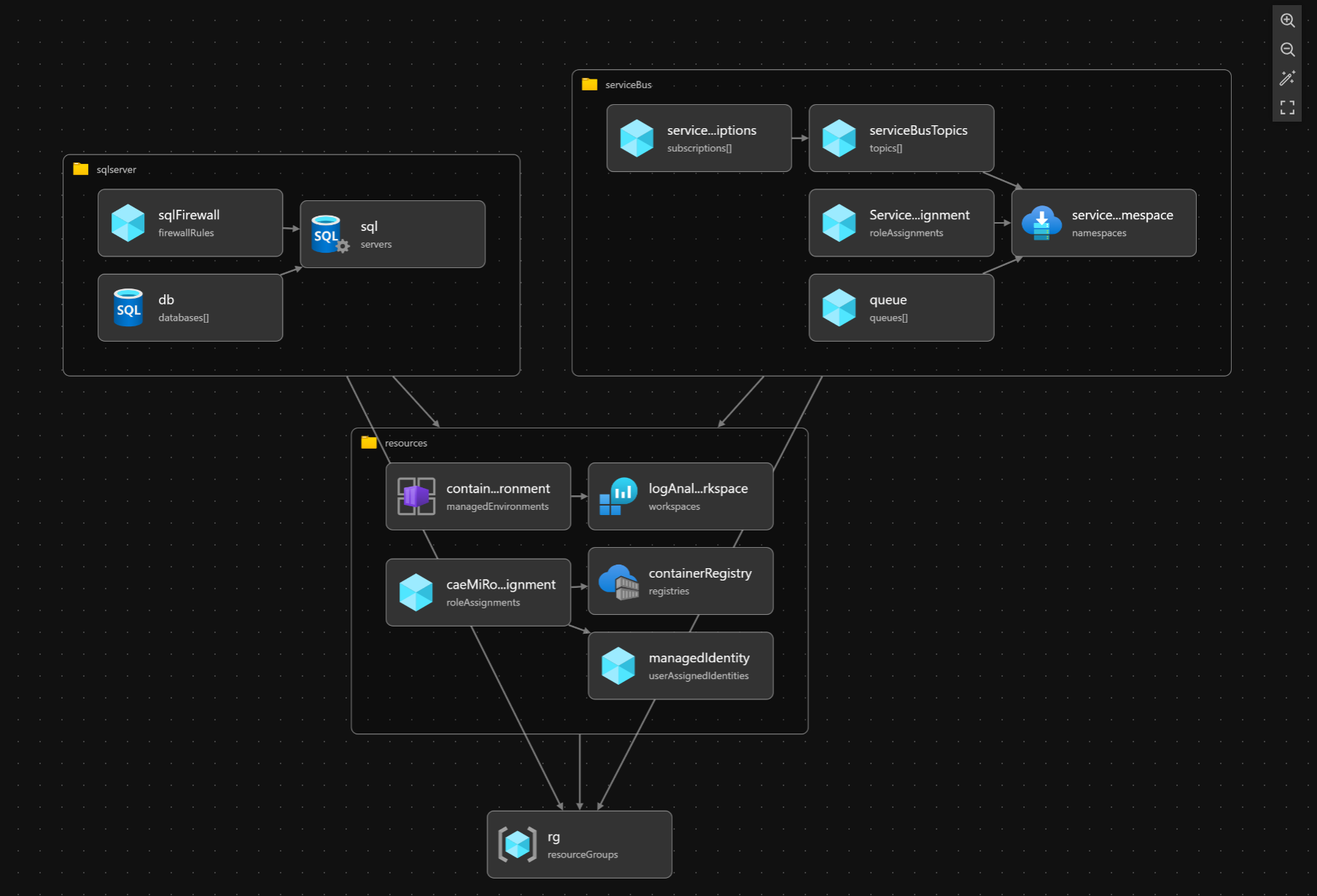Click the resourceGroups type text
1317x896 pixels.
[x=582, y=854]
